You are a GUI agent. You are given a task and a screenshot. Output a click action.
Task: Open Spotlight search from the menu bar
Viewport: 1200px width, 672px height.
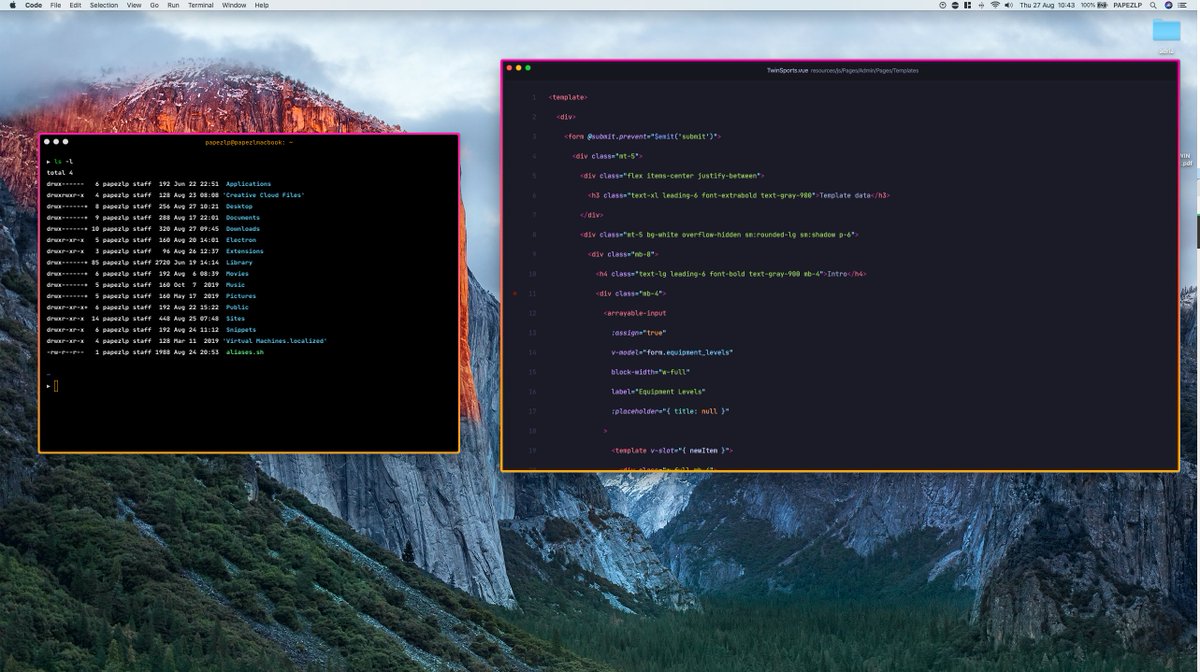(1153, 5)
